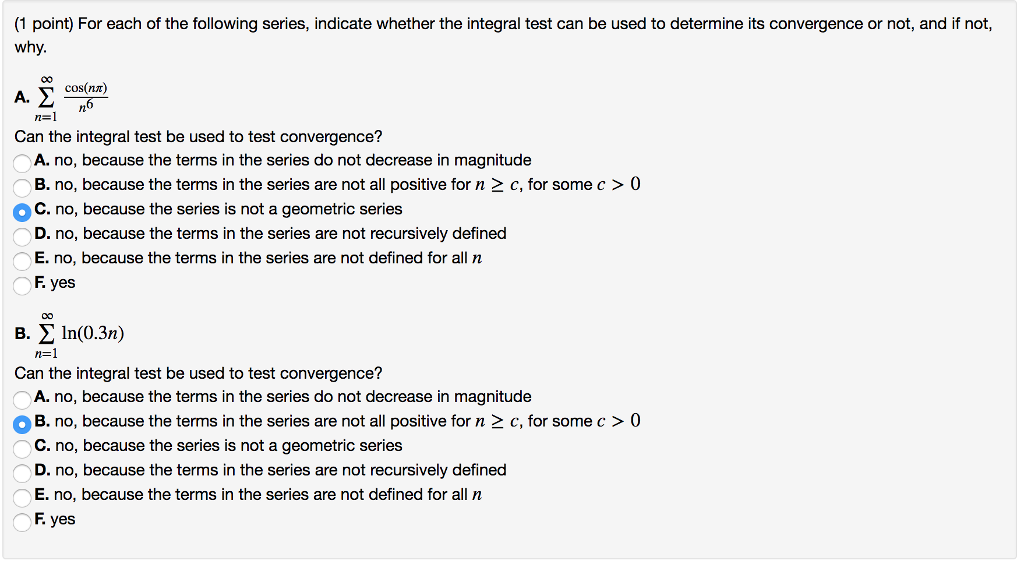This screenshot has height=578, width=1024.
Task: Select option B for series A question
Action: [x=22, y=184]
